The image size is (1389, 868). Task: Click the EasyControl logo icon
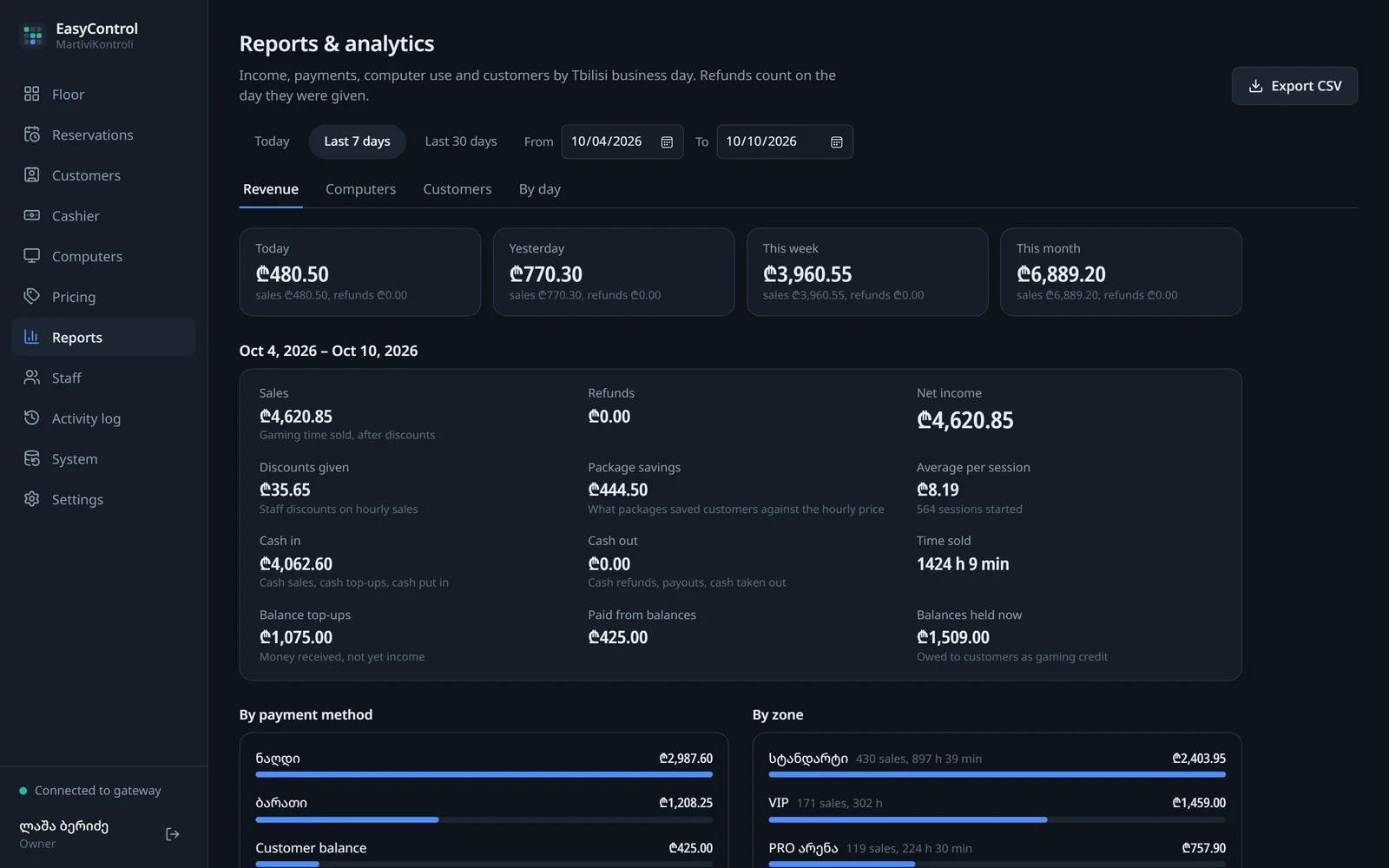(33, 36)
